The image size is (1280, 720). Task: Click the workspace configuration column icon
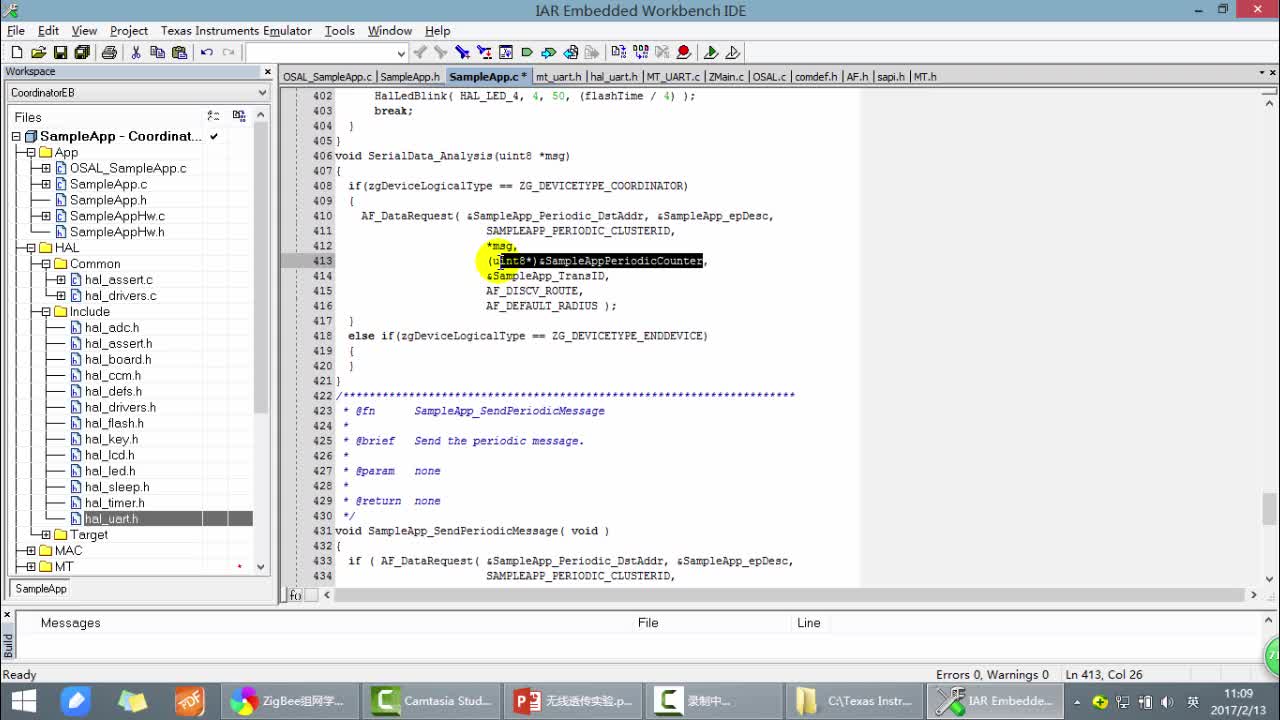[213, 116]
